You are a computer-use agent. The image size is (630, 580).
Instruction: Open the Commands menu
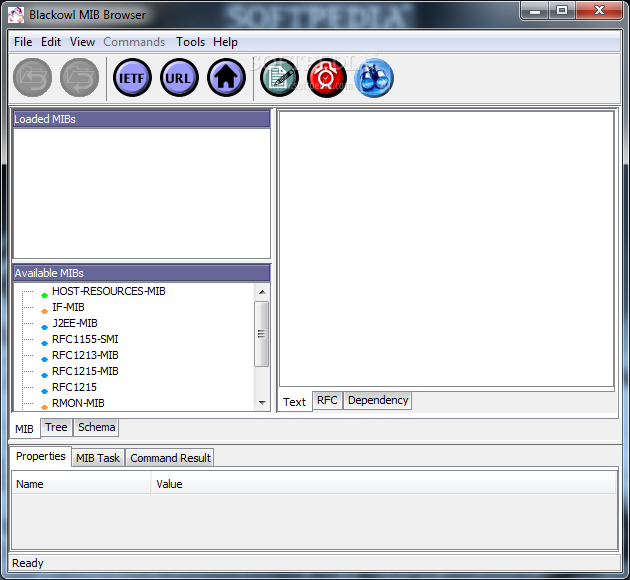pyautogui.click(x=134, y=42)
